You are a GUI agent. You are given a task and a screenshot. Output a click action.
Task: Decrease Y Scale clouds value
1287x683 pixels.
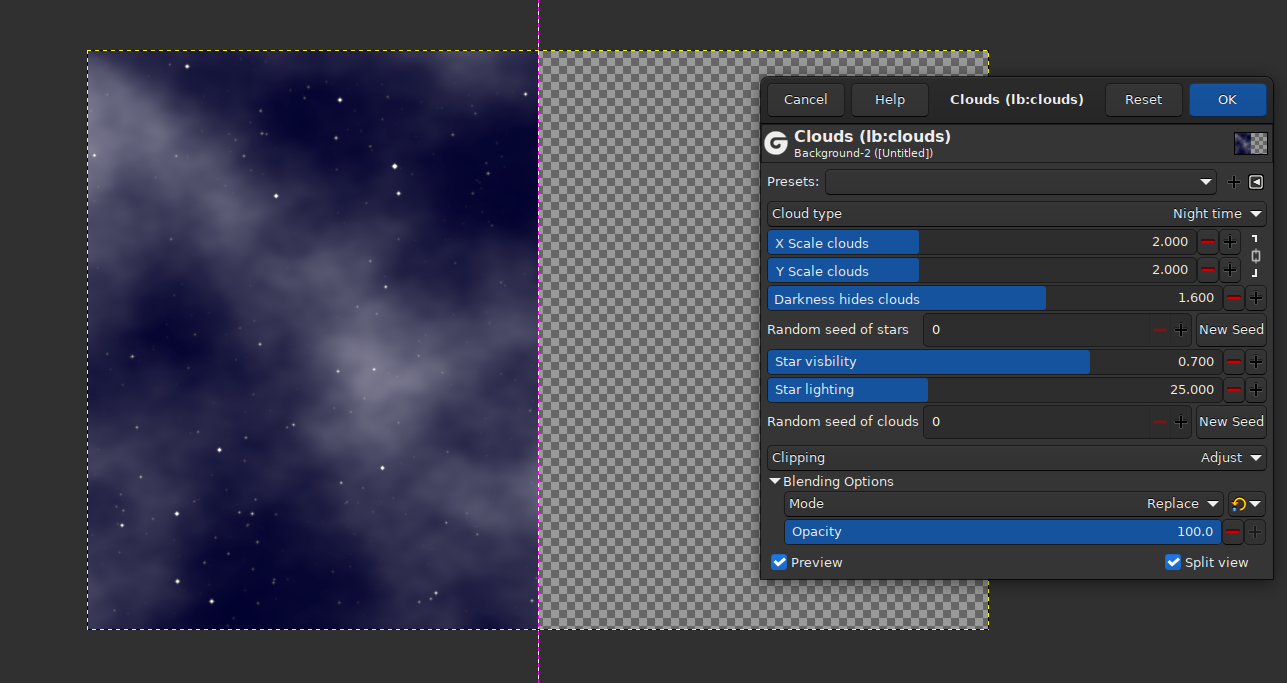[x=1208, y=270]
